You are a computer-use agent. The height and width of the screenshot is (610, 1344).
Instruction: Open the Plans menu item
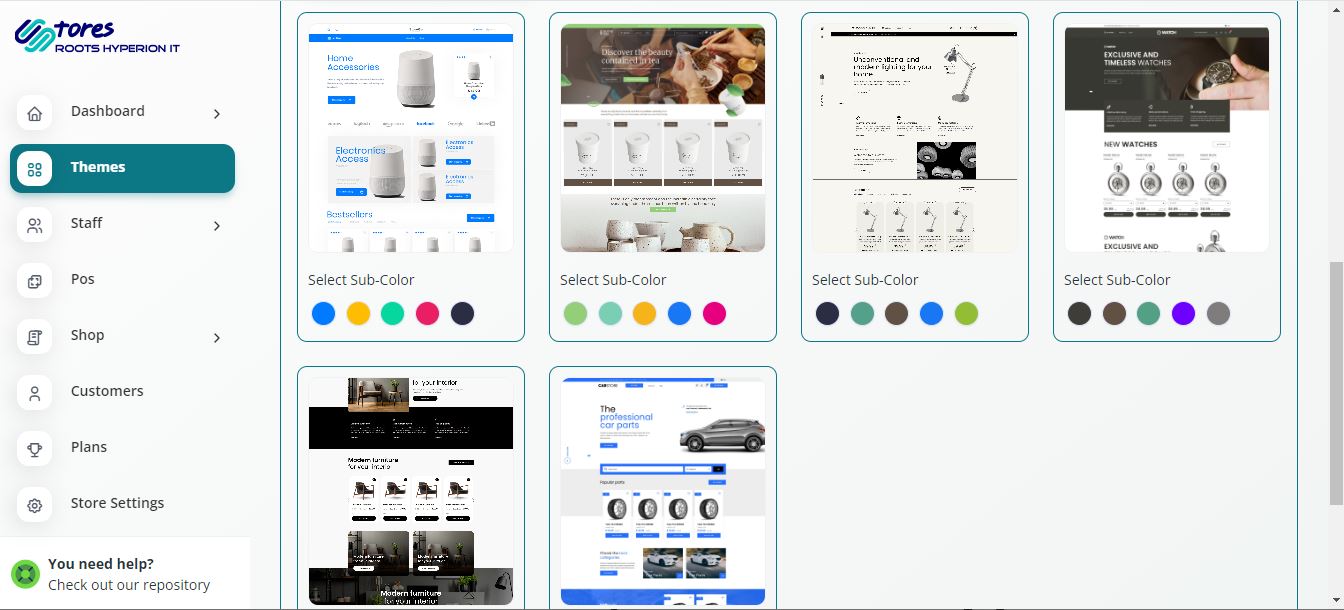(x=89, y=447)
